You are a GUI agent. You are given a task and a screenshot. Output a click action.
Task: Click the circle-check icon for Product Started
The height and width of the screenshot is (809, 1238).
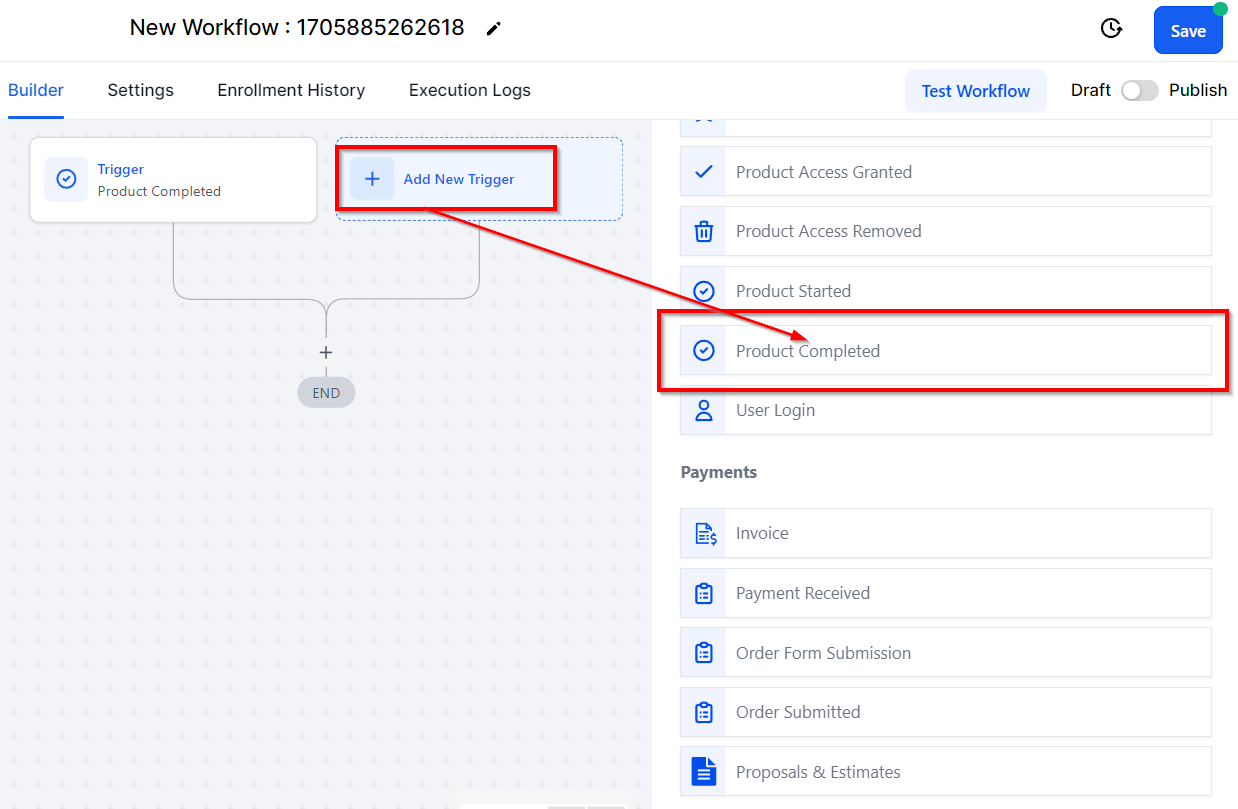point(704,291)
